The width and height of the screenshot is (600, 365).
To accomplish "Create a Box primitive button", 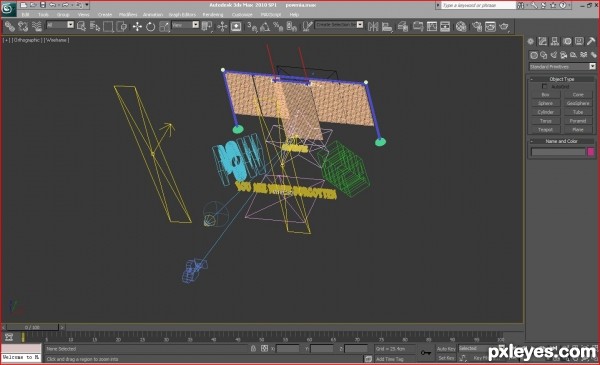I will (x=545, y=95).
